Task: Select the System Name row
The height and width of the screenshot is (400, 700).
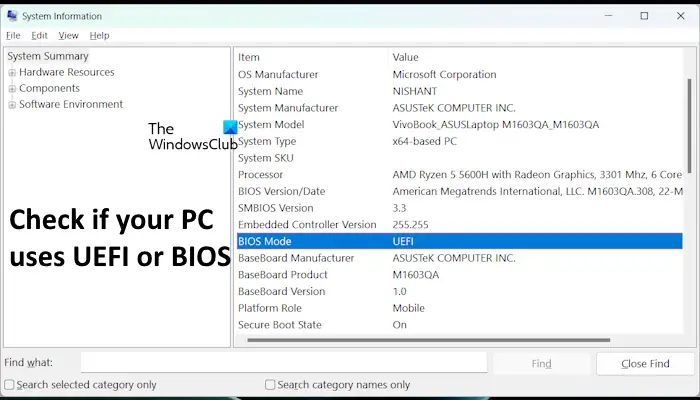Action: point(459,91)
